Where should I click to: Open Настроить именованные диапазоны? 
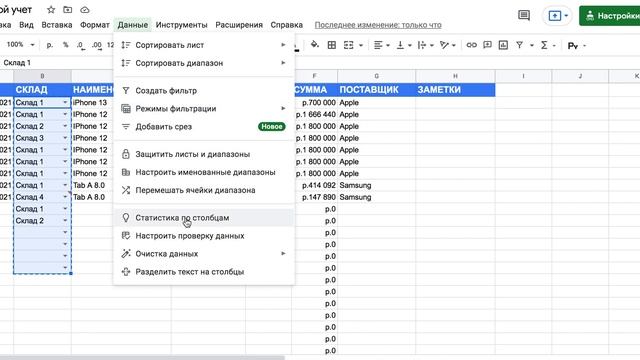point(204,172)
